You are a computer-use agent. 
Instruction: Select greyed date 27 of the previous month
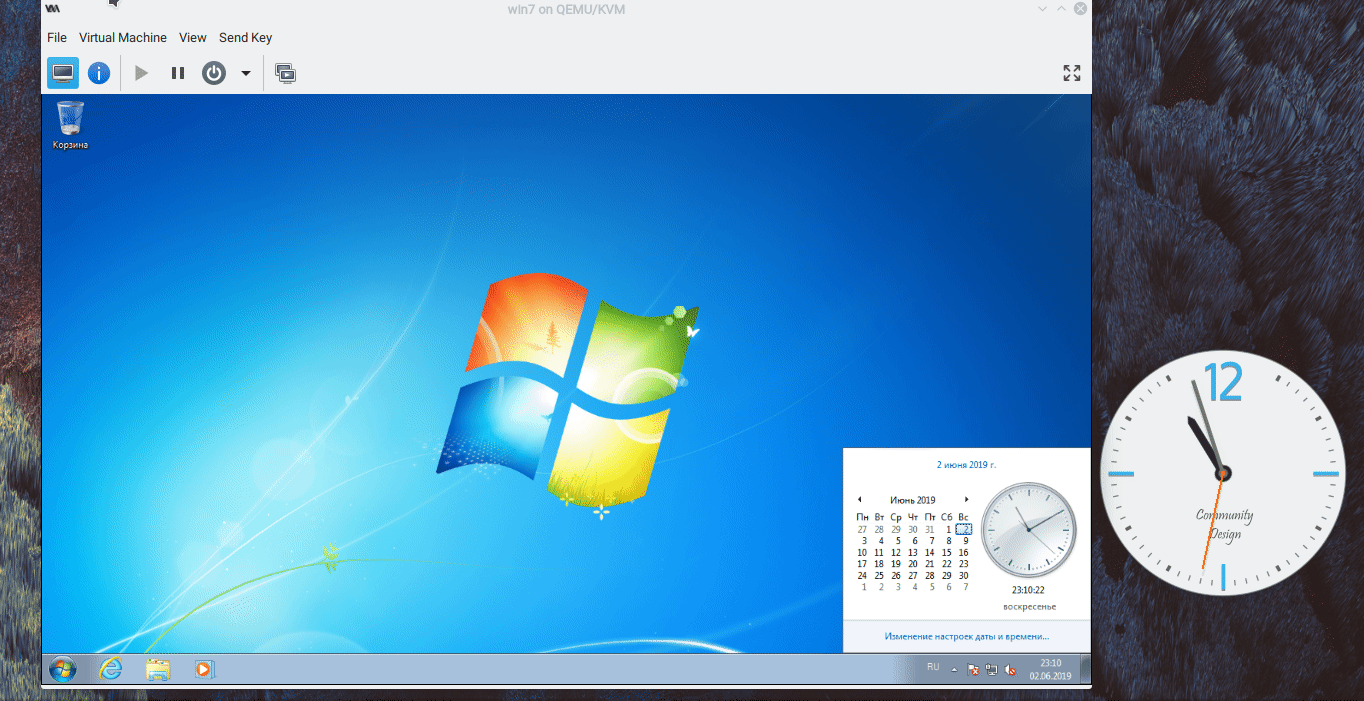point(862,529)
